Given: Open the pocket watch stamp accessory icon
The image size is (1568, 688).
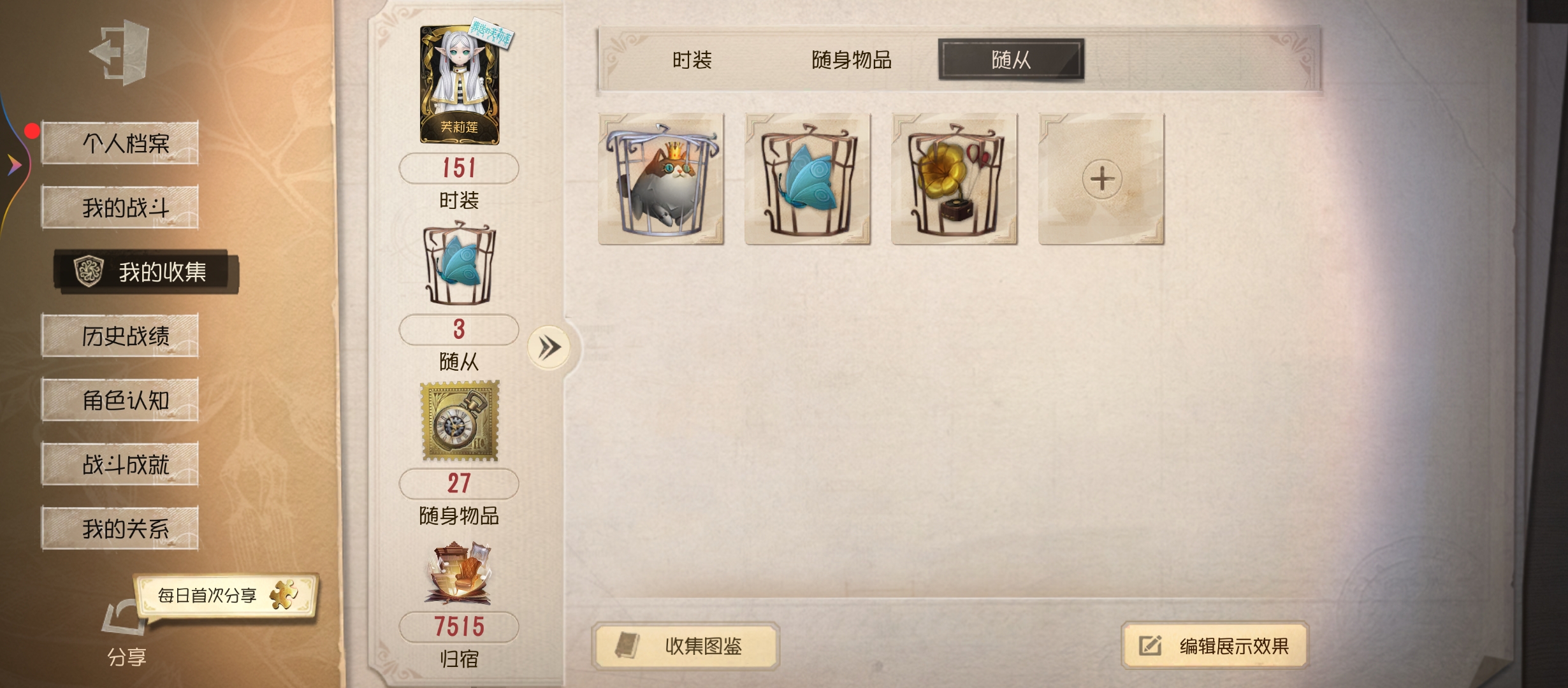Looking at the screenshot, I should (460, 421).
